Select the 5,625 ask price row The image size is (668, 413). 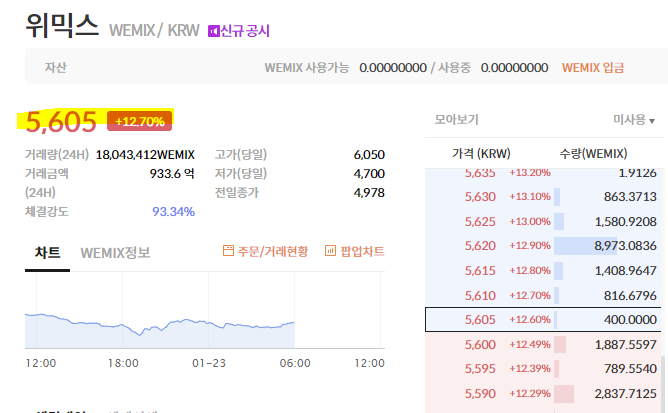click(543, 221)
